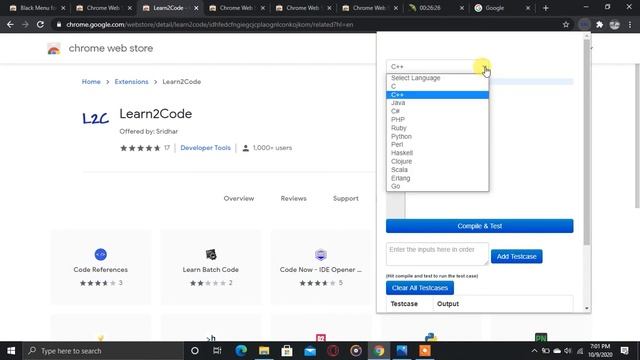
Task: Follow the Extensions breadcrumb link
Action: point(131,82)
